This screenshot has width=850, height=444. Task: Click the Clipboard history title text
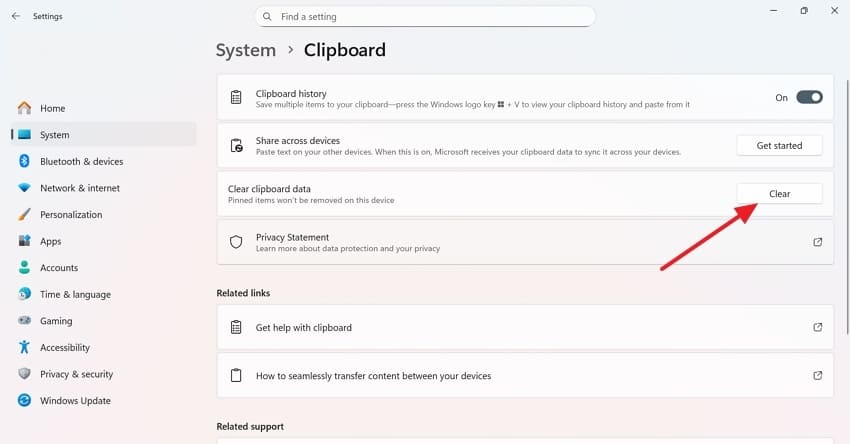point(291,93)
